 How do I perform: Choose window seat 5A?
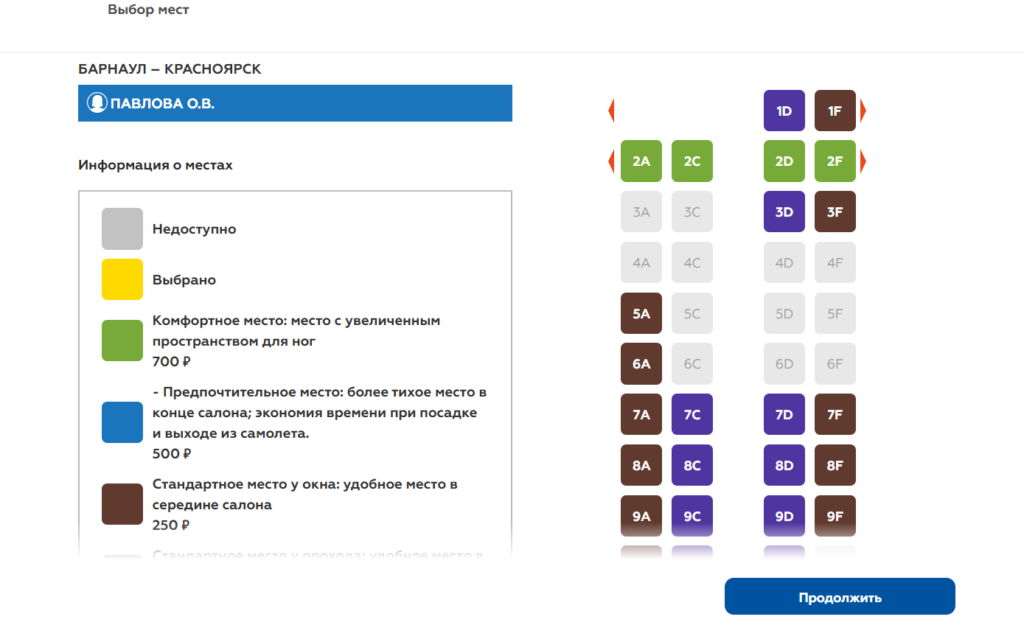[x=641, y=313]
